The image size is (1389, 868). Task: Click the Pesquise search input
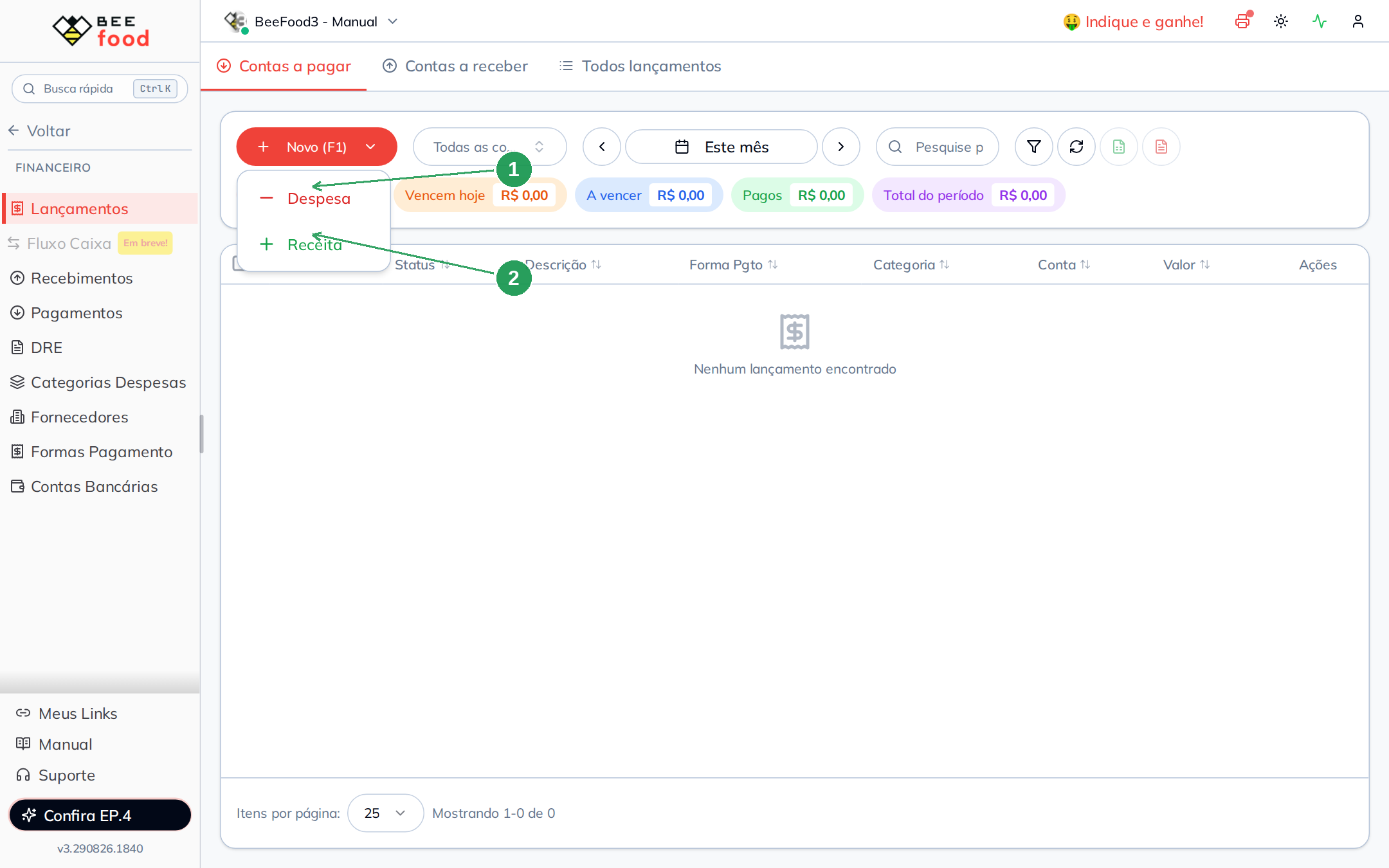coord(938,147)
